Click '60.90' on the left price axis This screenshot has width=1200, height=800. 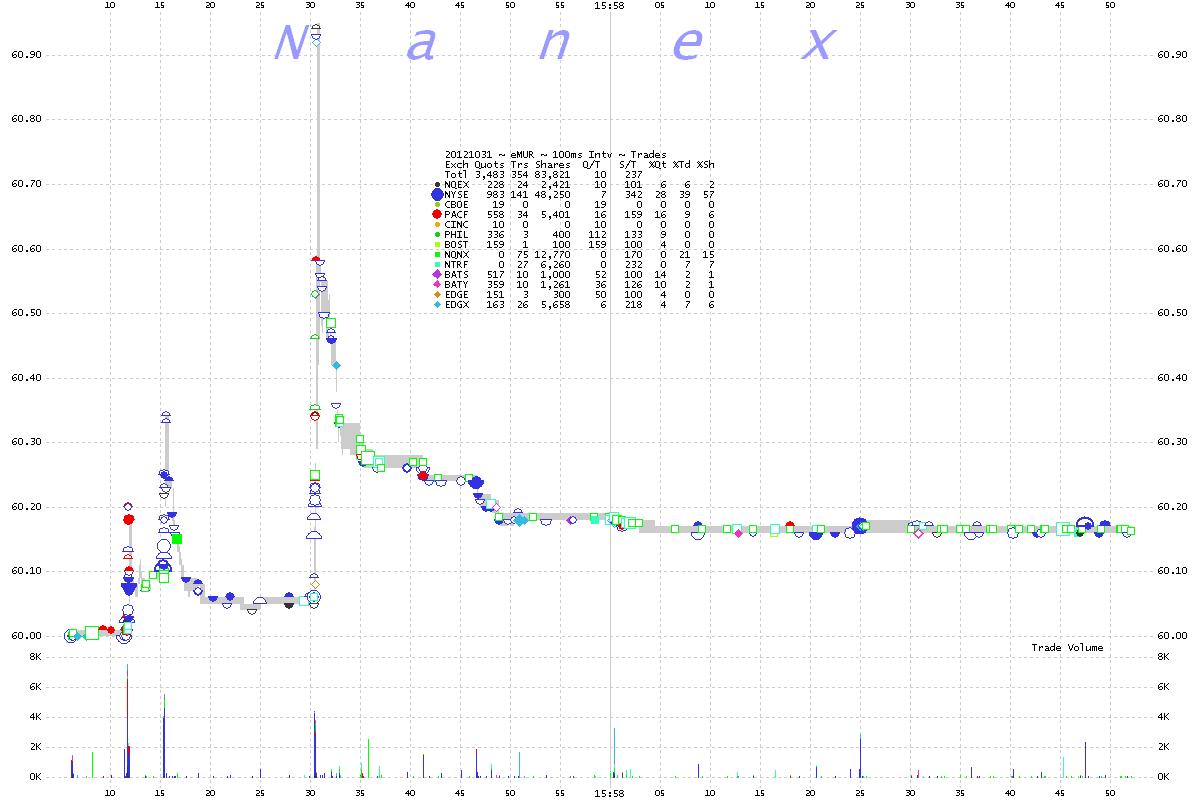click(26, 54)
